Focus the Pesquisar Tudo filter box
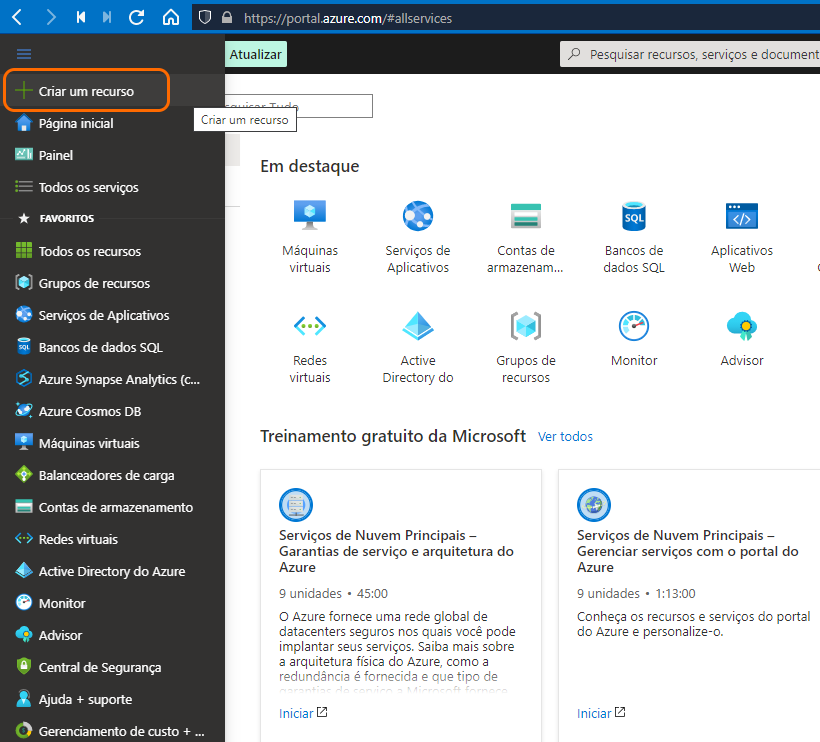The image size is (820, 742). [x=299, y=106]
